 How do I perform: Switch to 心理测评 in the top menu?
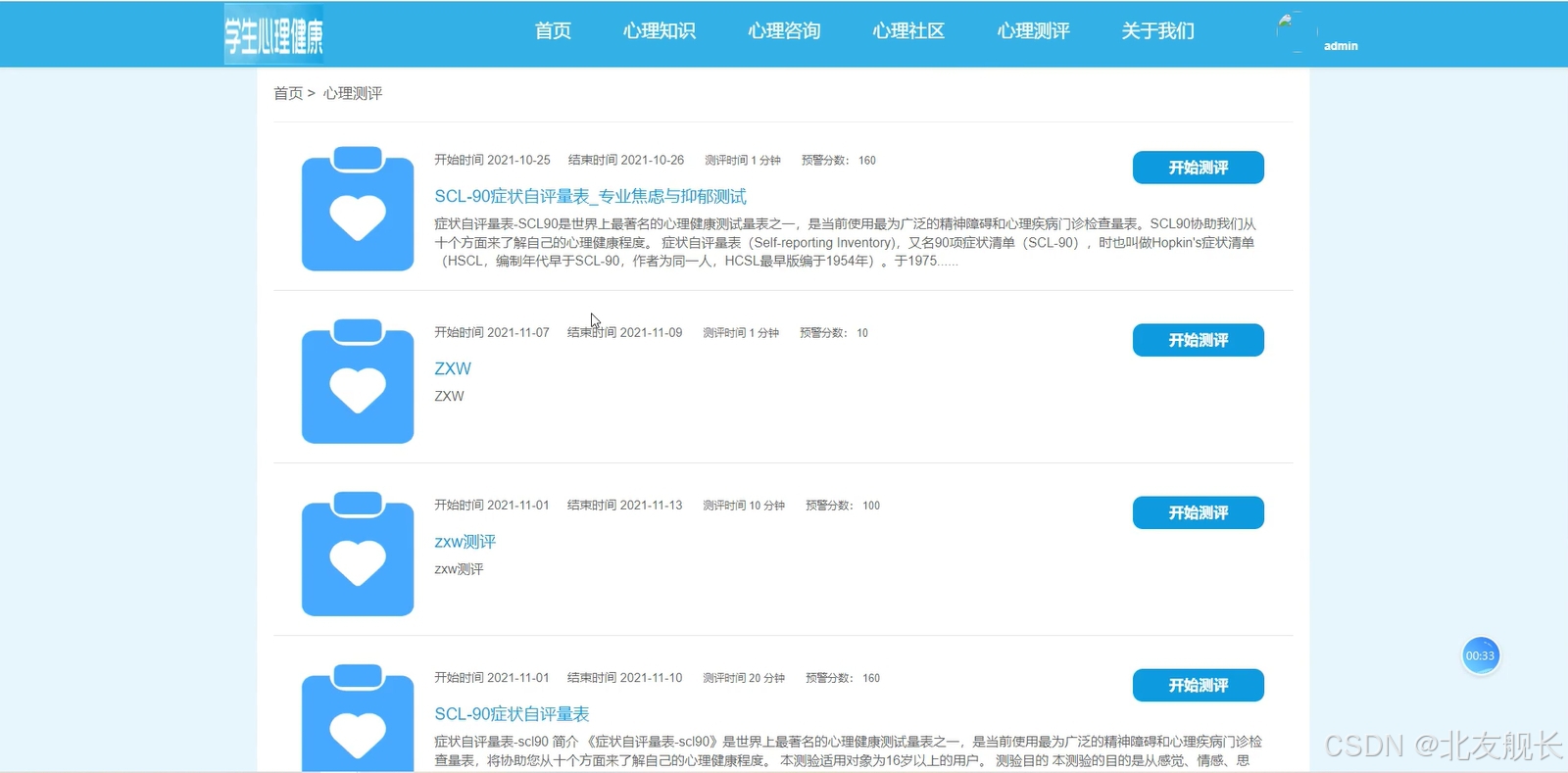point(1033,31)
